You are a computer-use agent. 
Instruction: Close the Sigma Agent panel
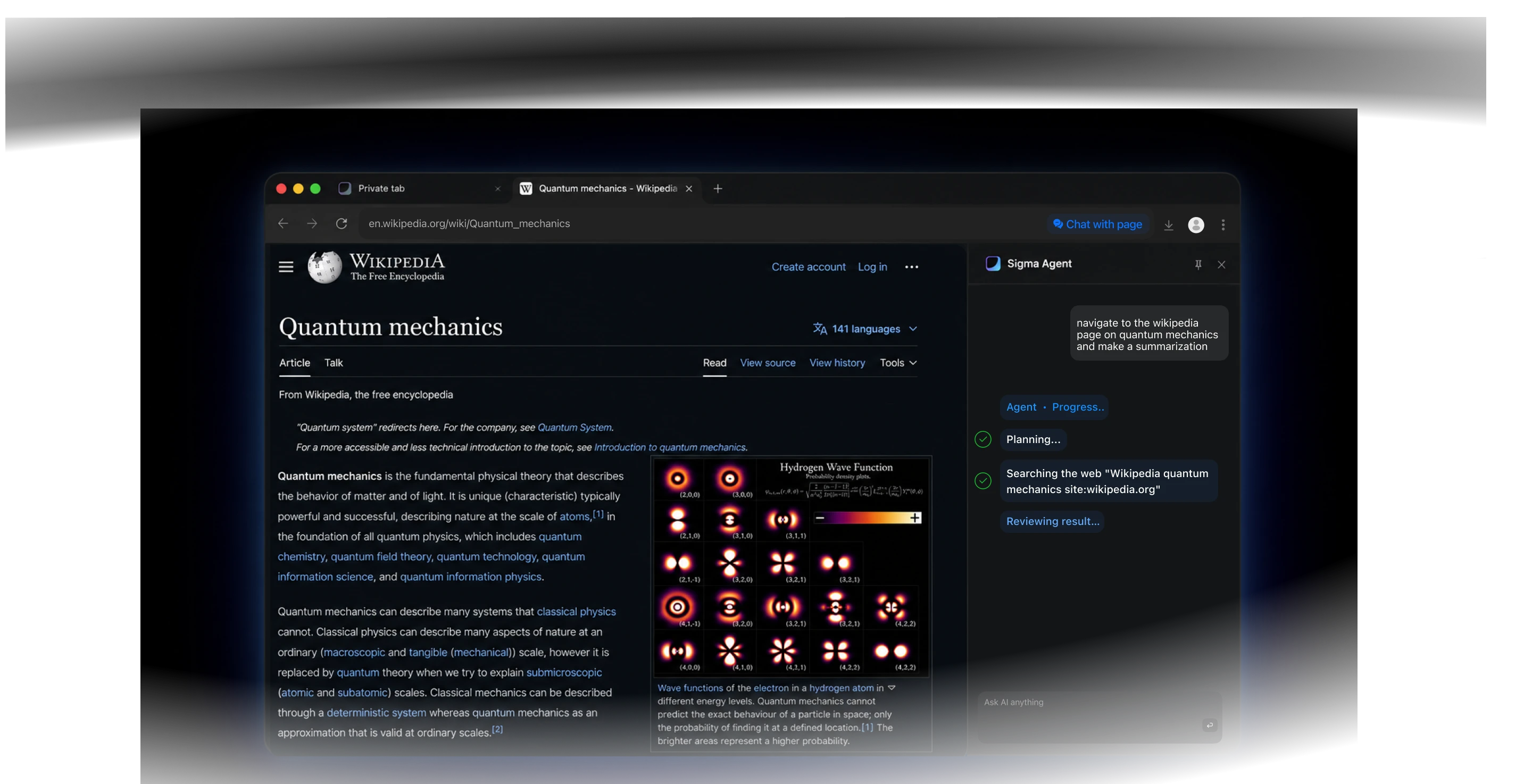point(1221,265)
